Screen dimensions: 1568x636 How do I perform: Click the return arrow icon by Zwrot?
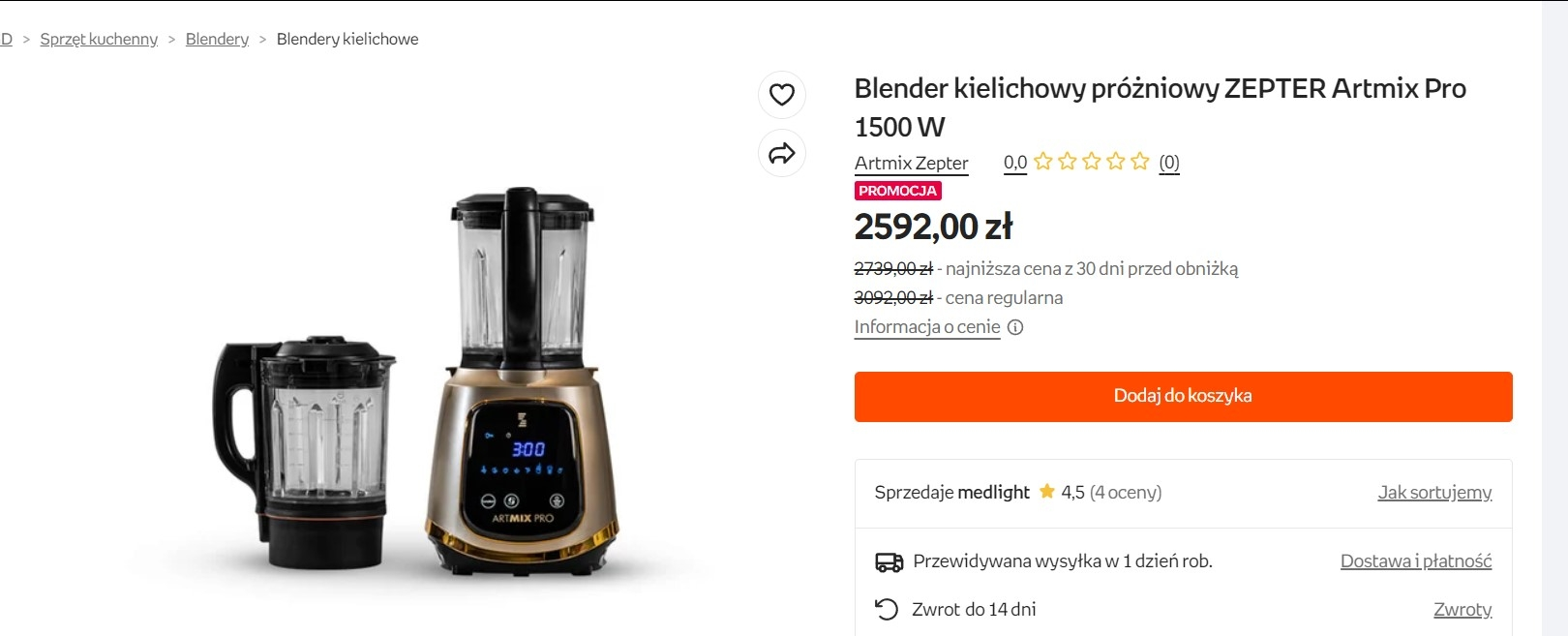(x=887, y=609)
